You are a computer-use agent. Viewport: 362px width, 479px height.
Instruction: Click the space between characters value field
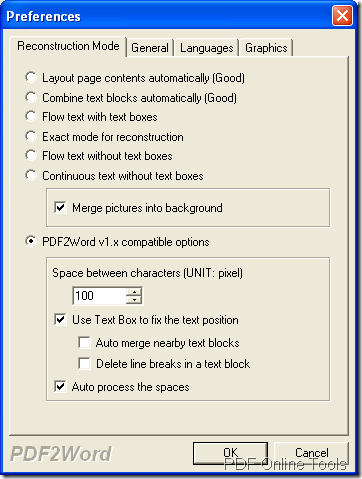coord(99,295)
